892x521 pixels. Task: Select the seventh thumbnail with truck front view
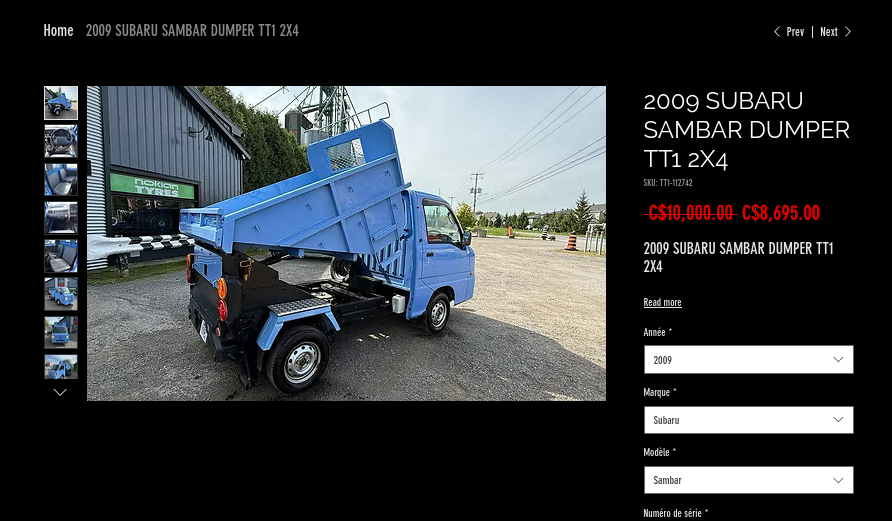tap(61, 332)
